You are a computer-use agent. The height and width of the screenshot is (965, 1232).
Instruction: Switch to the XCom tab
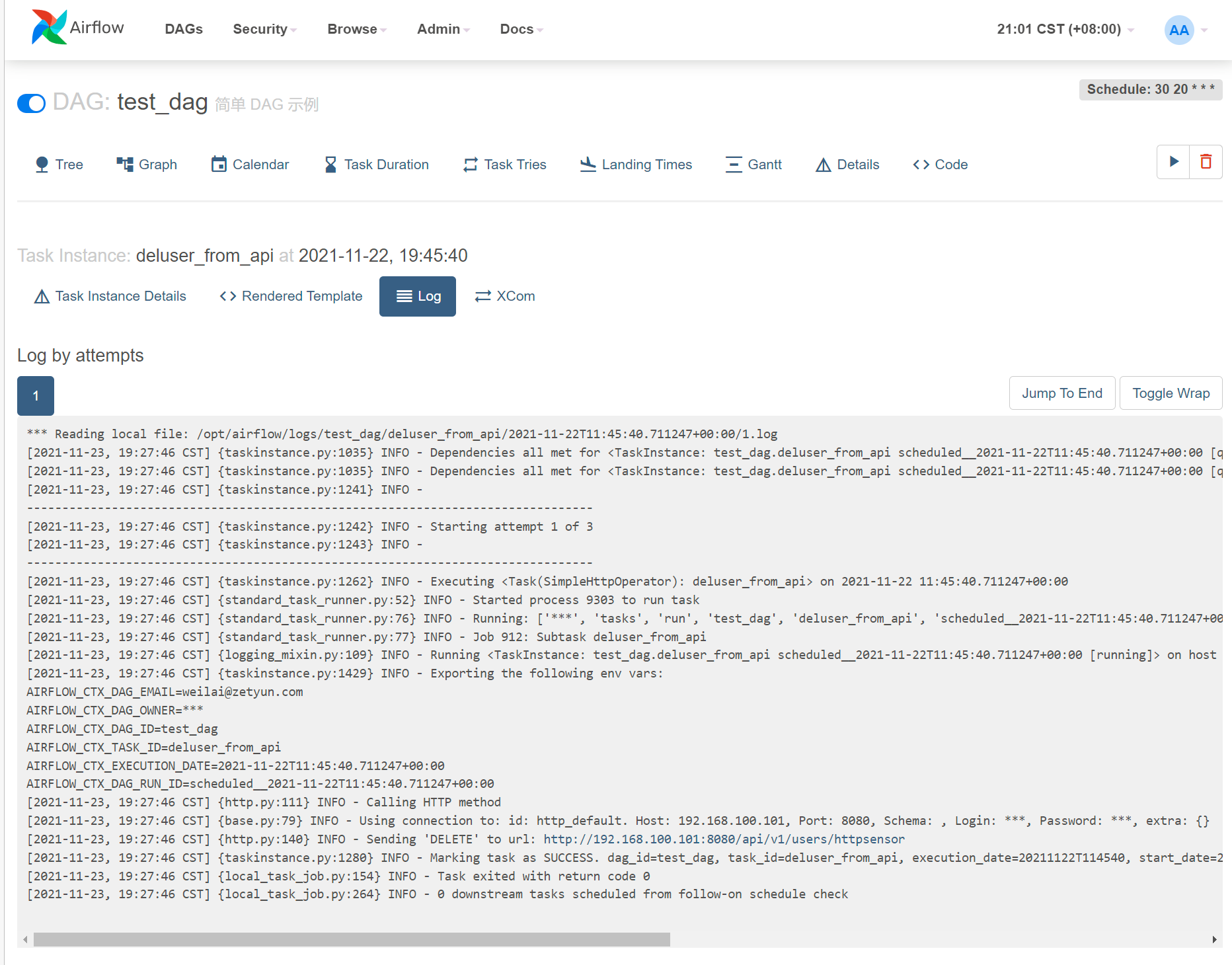coord(505,296)
